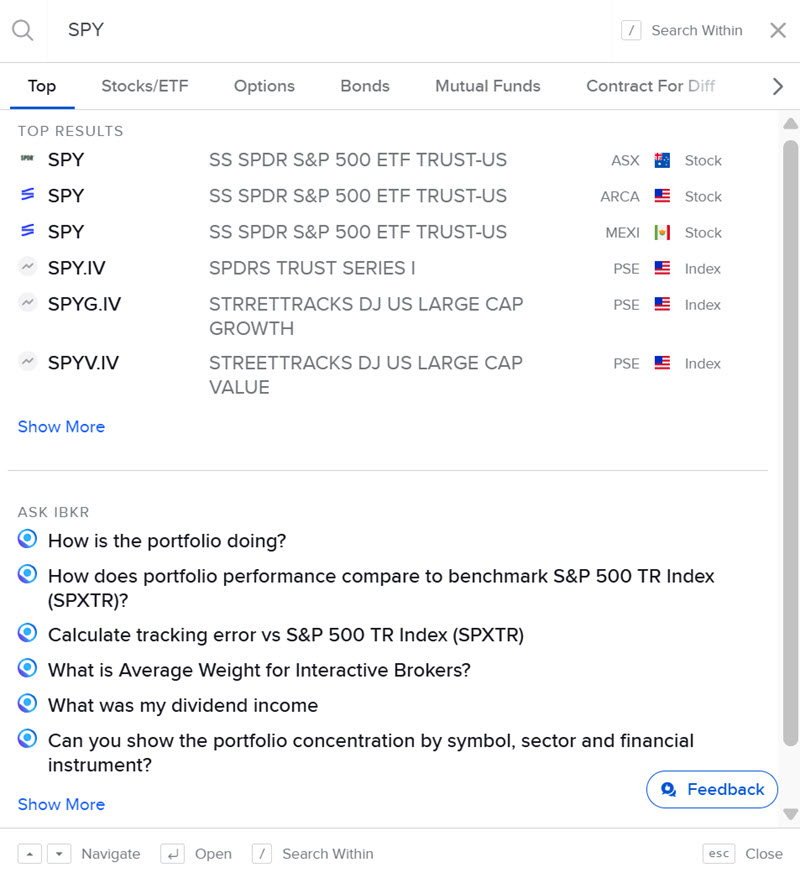Click the US flag on ARCA row
Viewport: 800px width, 873px height.
point(662,196)
